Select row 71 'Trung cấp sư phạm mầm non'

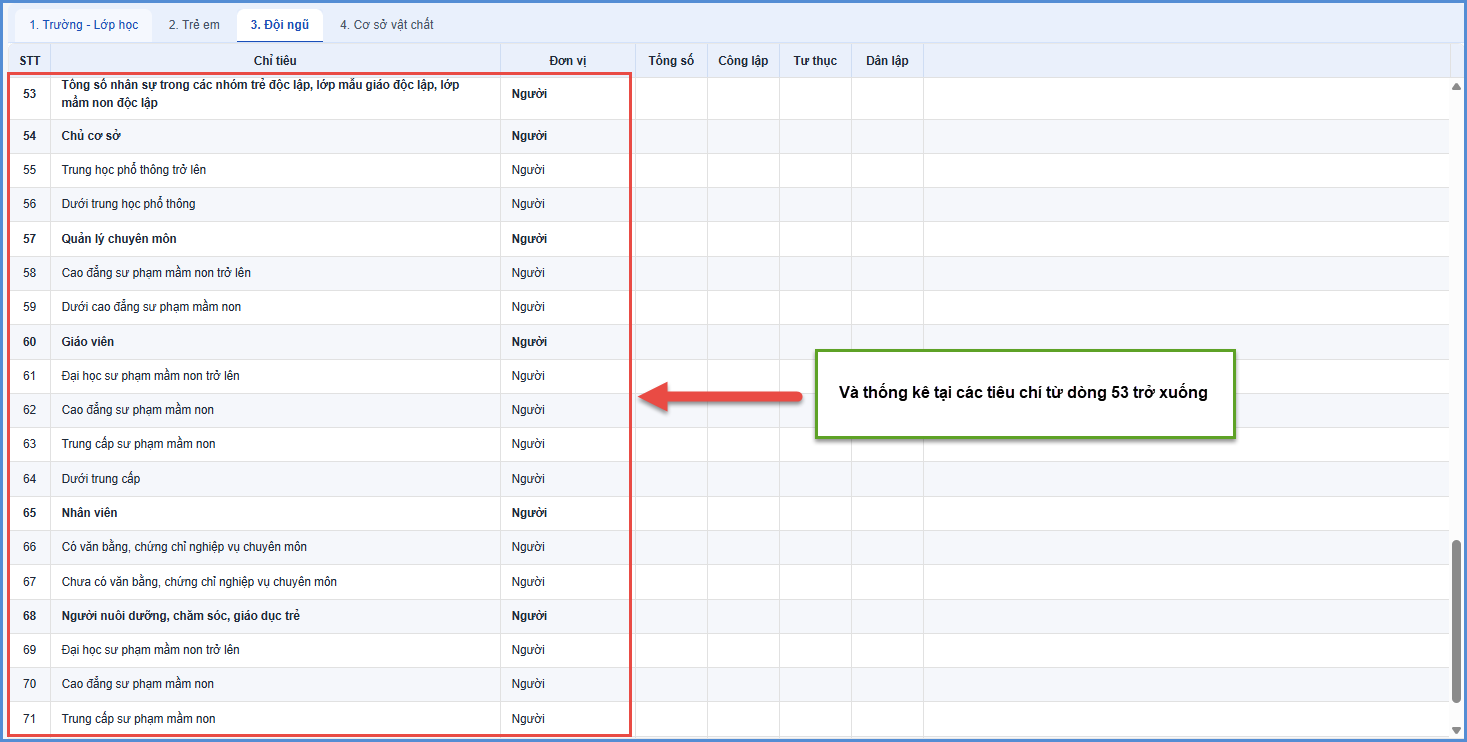pyautogui.click(x=729, y=719)
